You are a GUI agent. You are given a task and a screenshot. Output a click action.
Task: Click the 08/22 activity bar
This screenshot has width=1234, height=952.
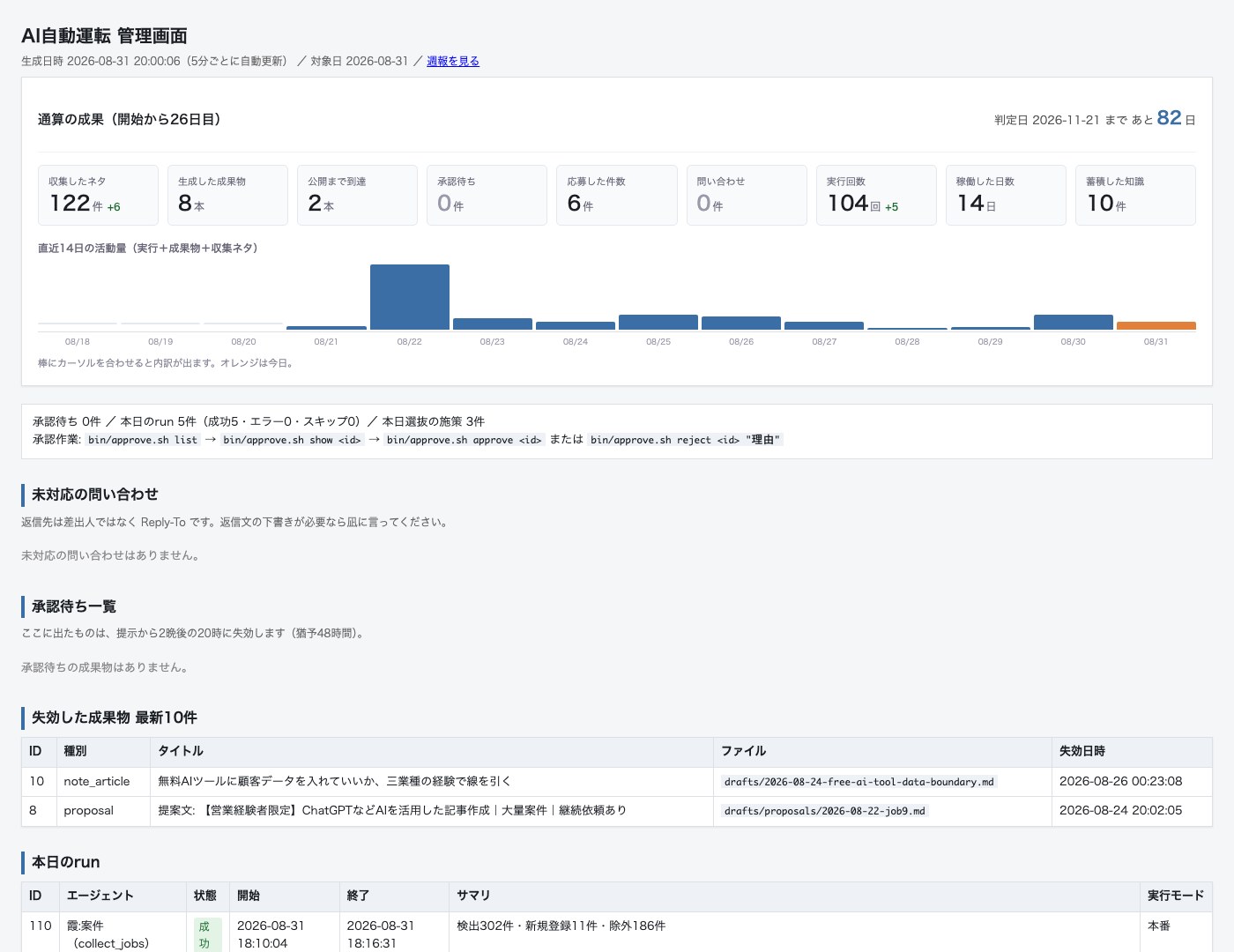coord(410,297)
